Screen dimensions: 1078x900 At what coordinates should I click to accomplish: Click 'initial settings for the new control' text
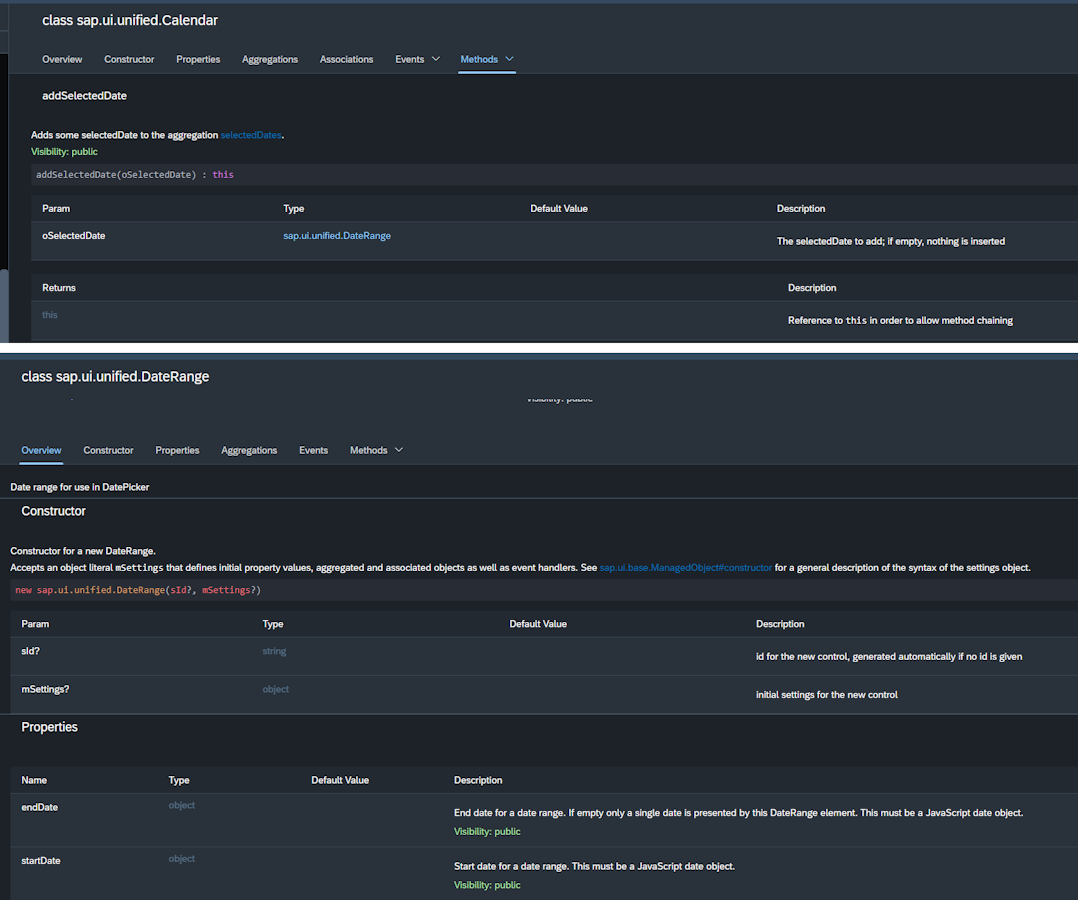coord(827,694)
